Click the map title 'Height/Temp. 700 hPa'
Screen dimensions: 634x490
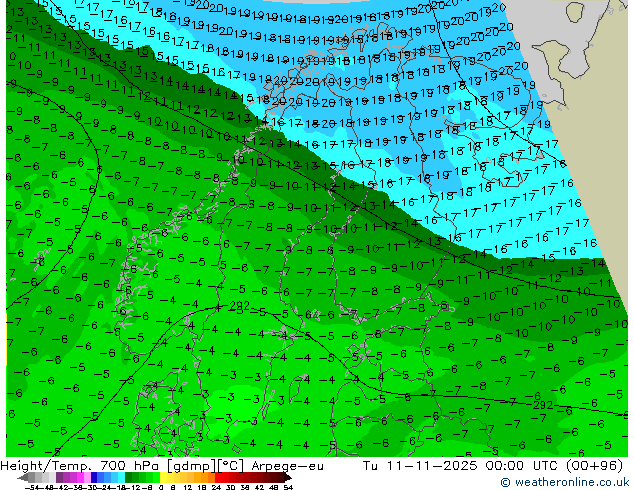[78, 466]
